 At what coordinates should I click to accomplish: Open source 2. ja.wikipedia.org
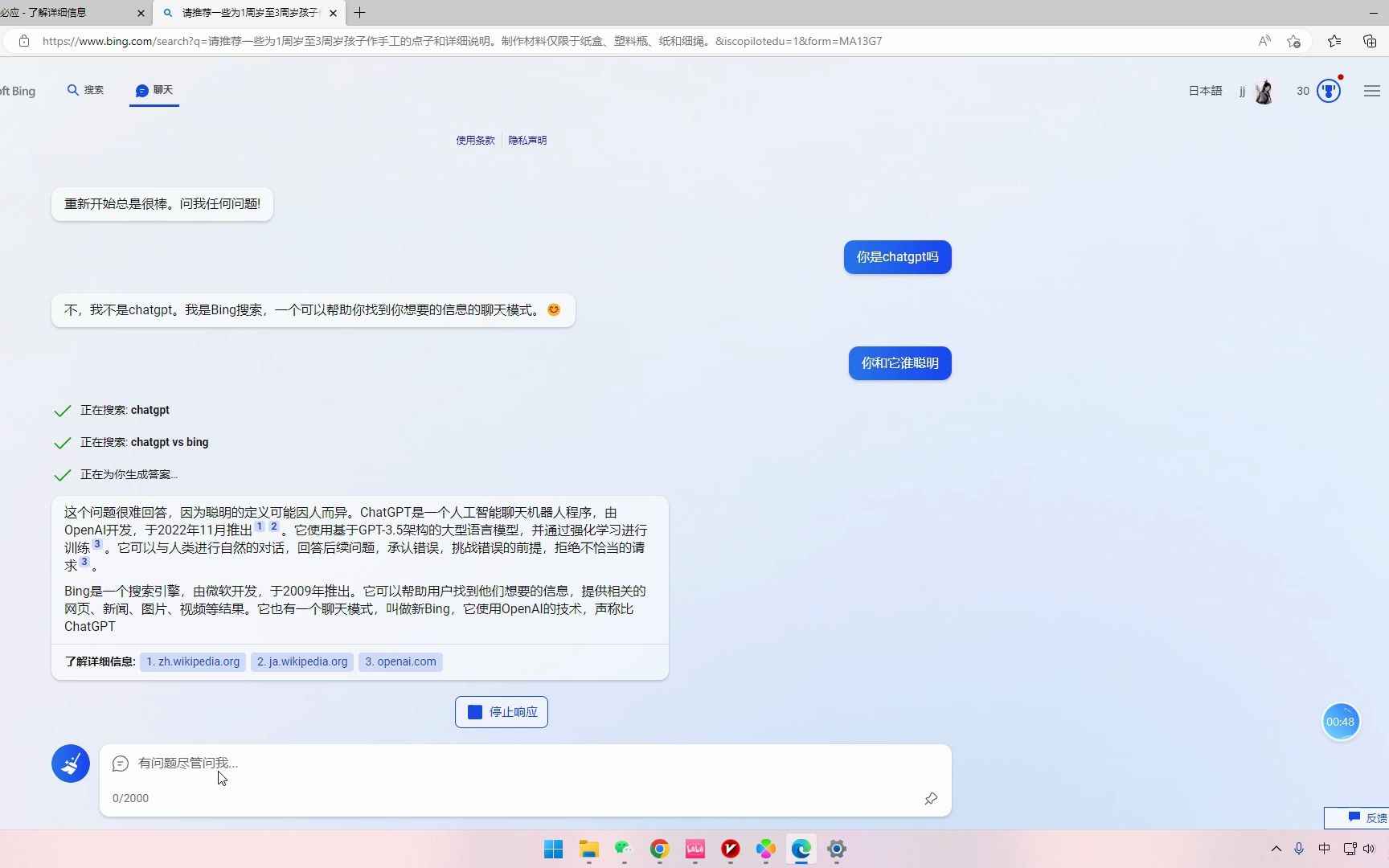coord(302,661)
